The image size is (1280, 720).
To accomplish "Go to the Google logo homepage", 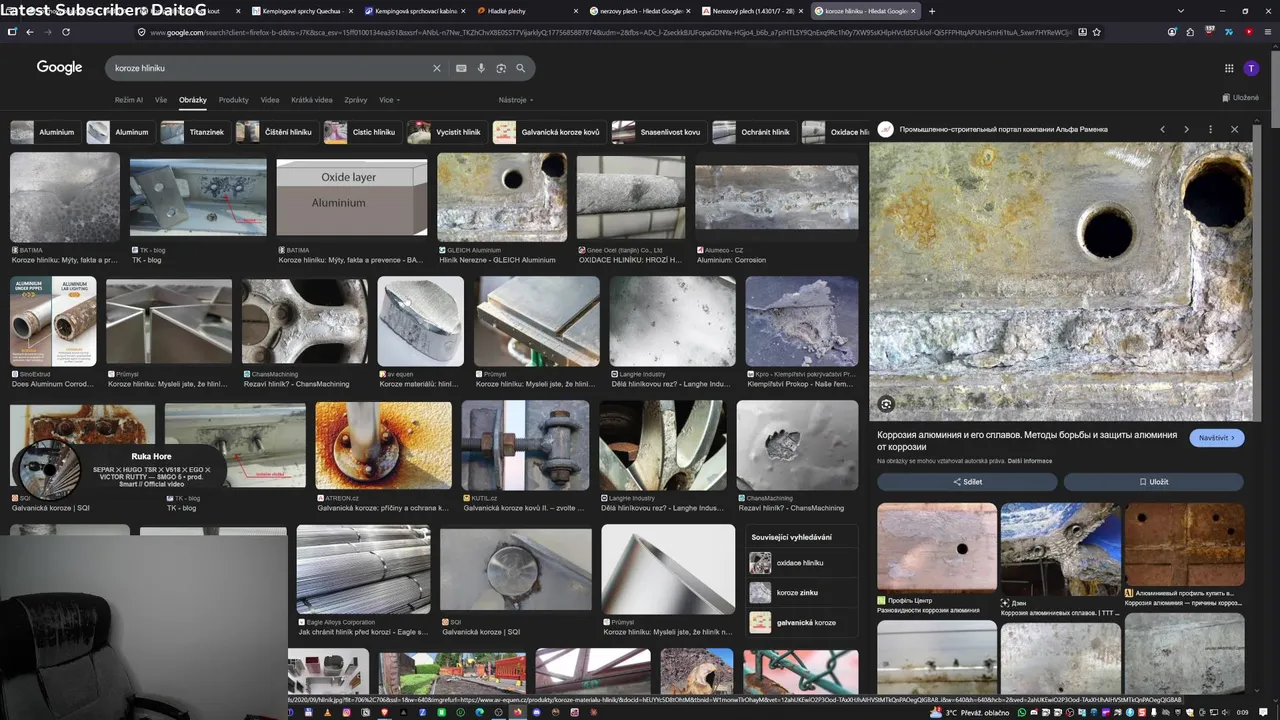I will click(59, 67).
